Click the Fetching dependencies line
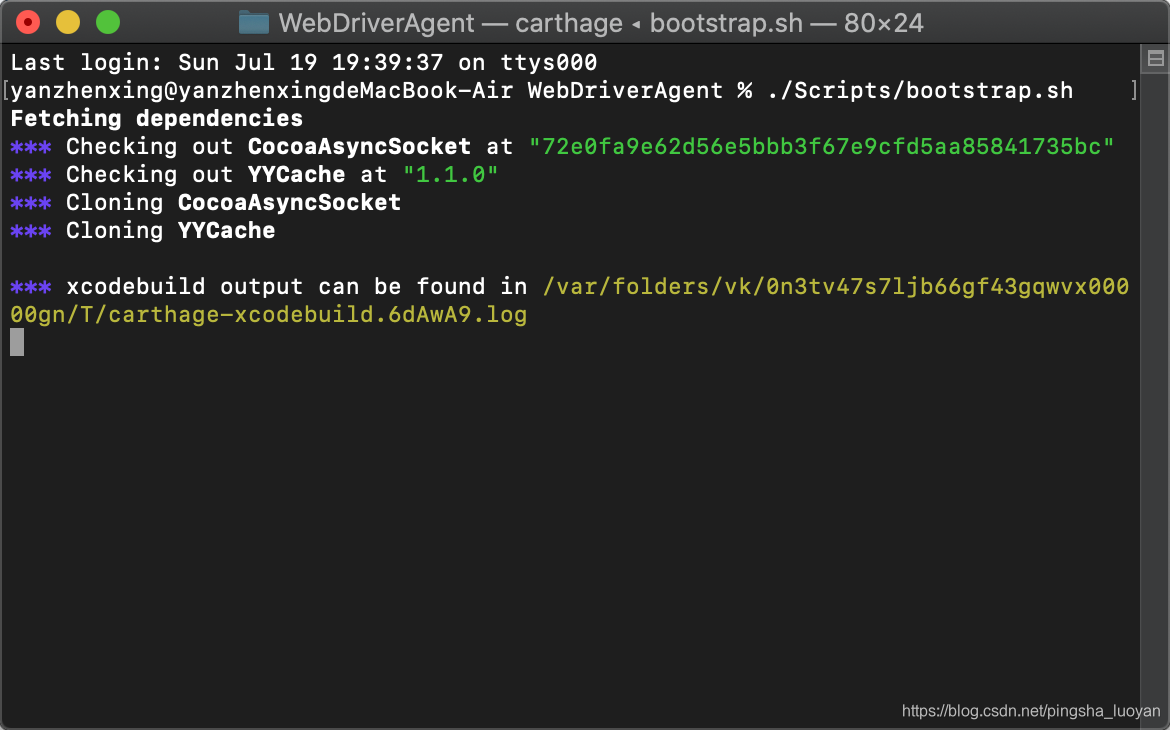Viewport: 1170px width, 730px height. tap(155, 118)
